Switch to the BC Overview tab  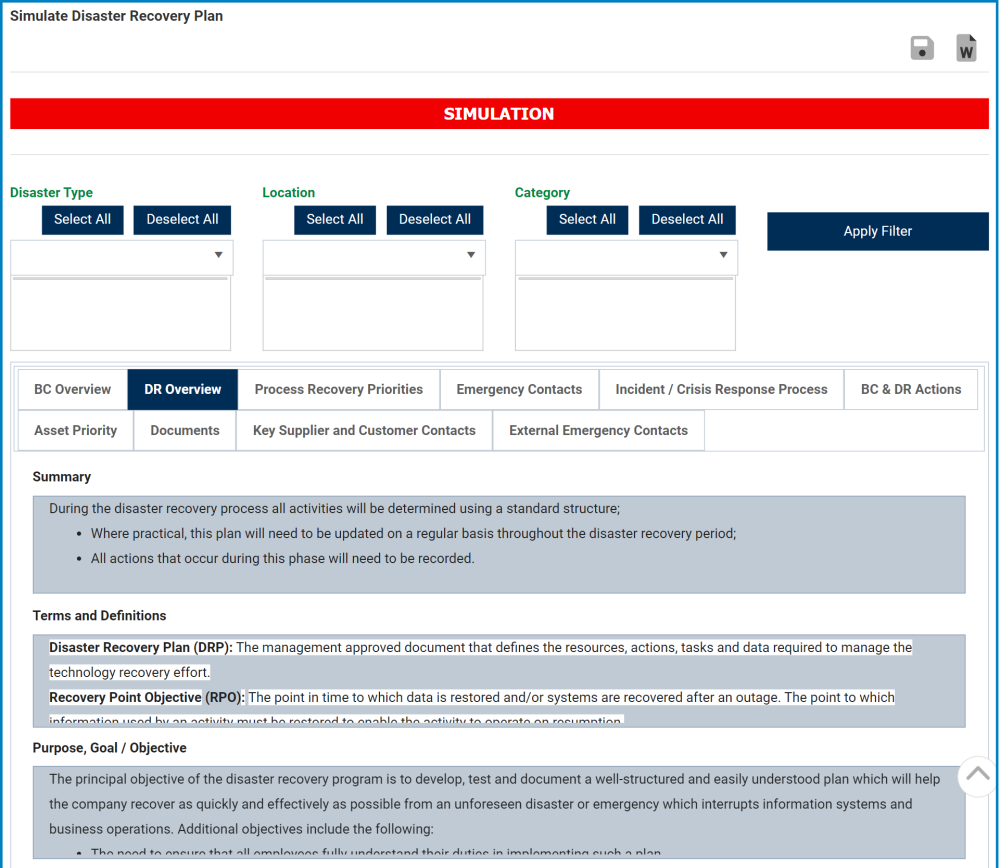click(73, 390)
